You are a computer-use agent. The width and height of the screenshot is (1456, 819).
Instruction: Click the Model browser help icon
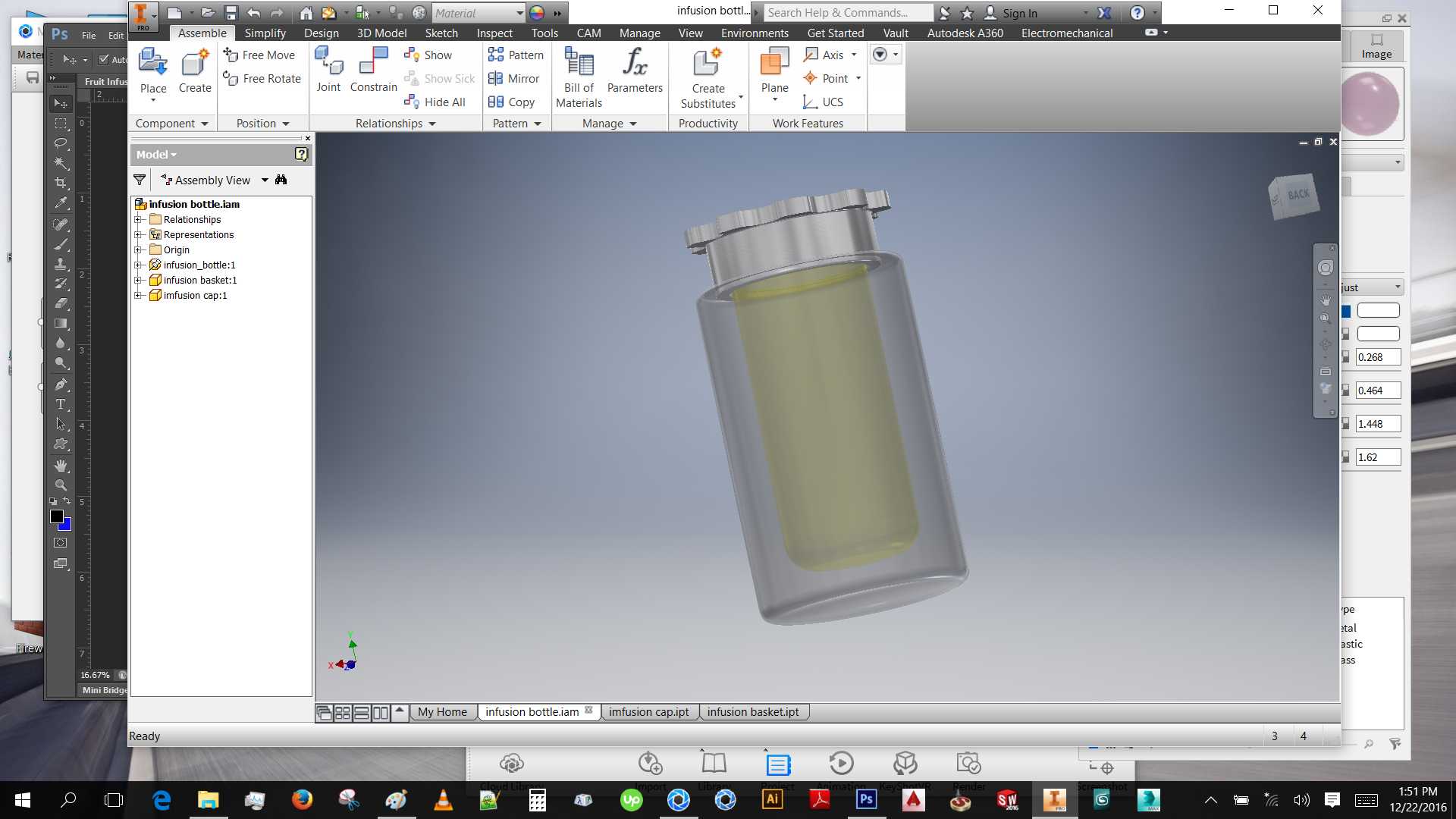pos(301,155)
